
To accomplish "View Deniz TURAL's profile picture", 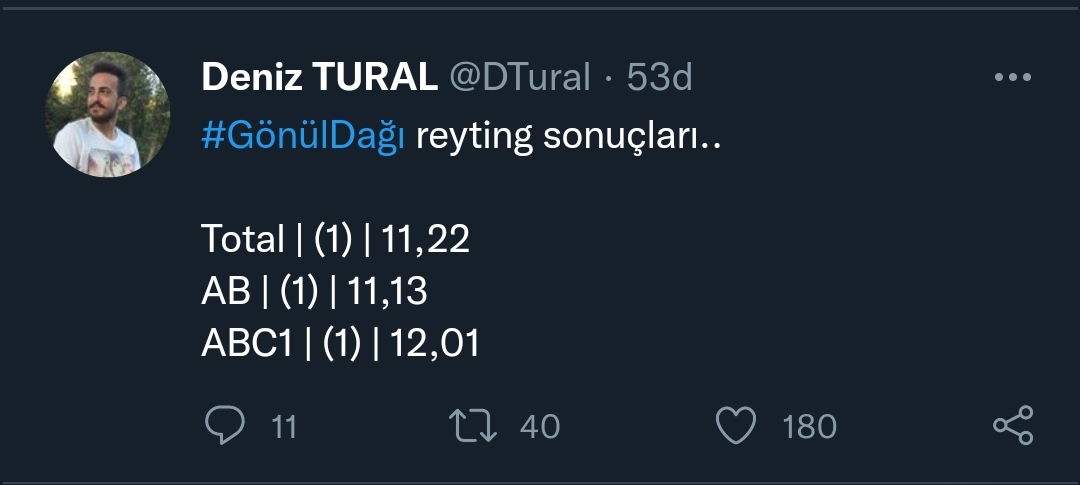I will coord(108,114).
